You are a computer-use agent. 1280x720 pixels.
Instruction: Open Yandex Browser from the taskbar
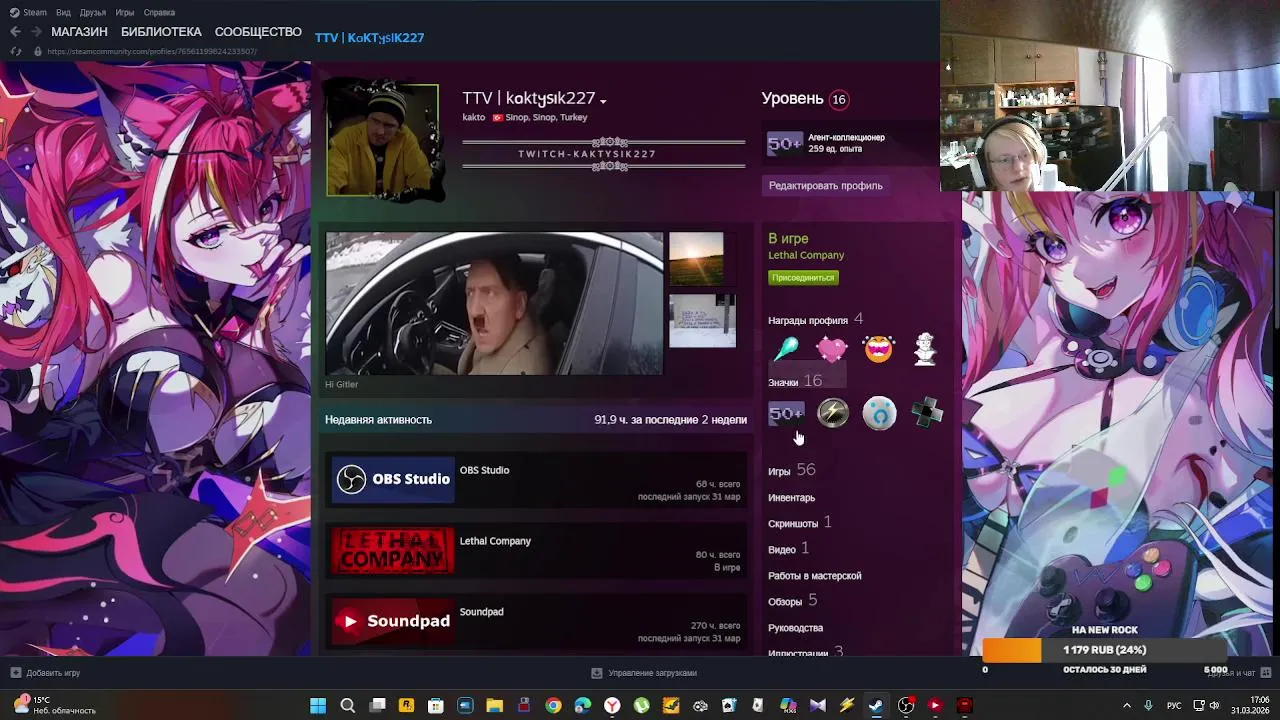coord(612,706)
